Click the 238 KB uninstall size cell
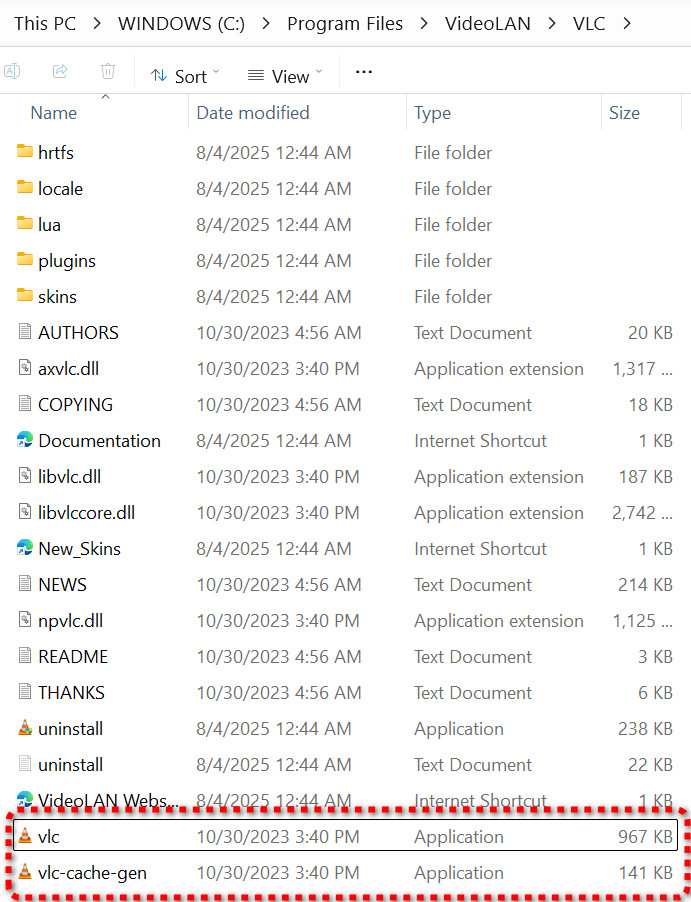Viewport: 691px width, 902px height. click(645, 729)
